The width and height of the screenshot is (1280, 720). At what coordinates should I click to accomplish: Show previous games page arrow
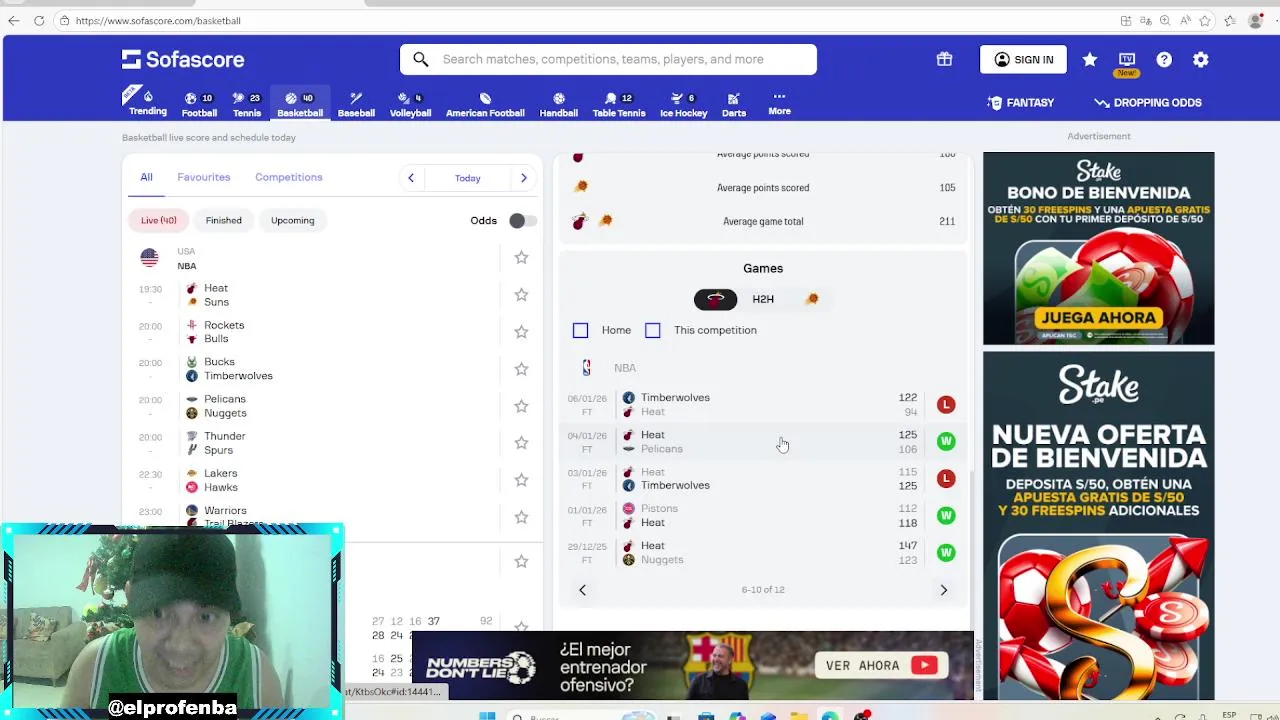582,590
